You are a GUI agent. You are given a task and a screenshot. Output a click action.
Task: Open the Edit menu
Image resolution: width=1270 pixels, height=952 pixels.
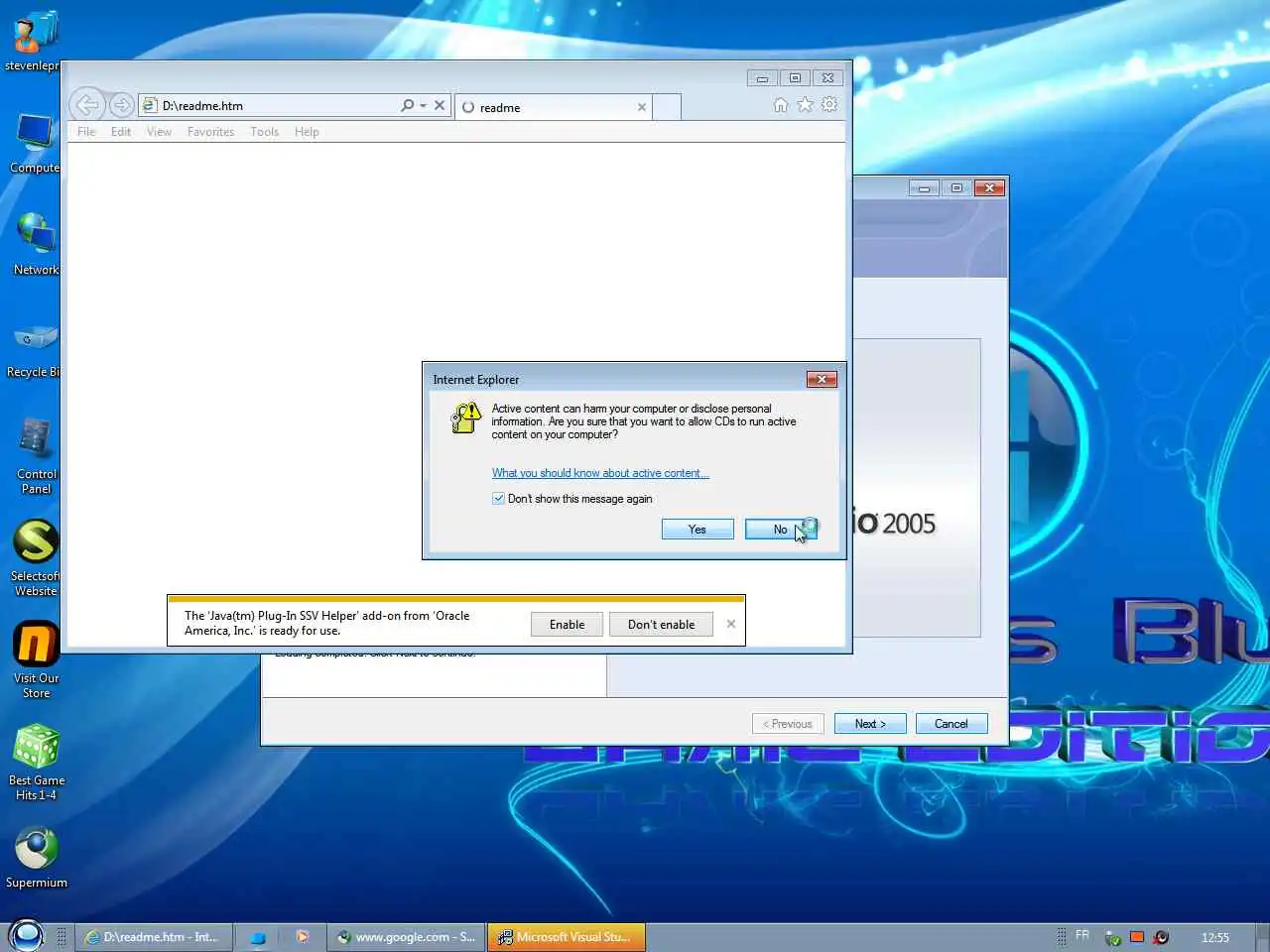pos(121,132)
